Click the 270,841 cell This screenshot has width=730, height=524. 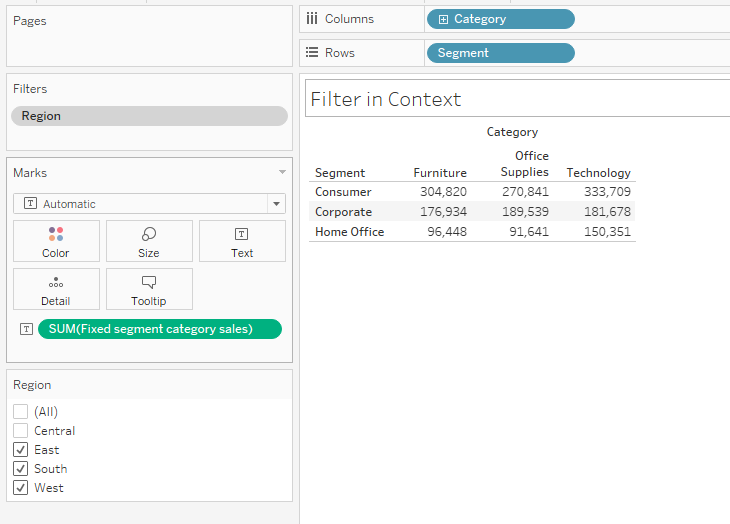coord(525,192)
